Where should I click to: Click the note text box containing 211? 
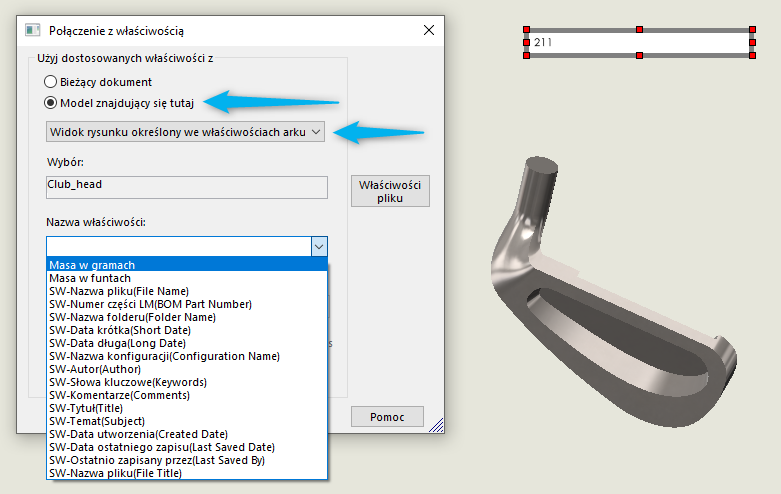[x=639, y=43]
